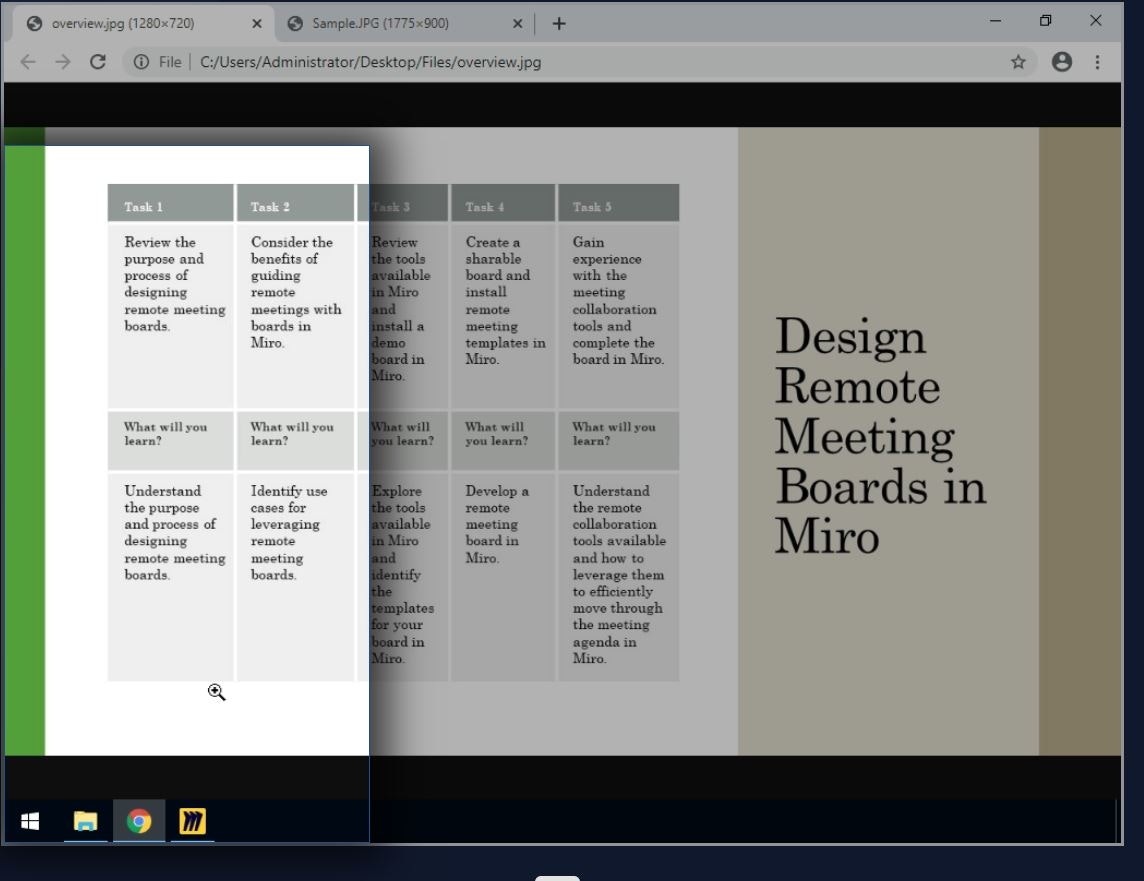This screenshot has height=881, width=1144.
Task: Click 'Identify use cases' cell
Action: point(295,577)
